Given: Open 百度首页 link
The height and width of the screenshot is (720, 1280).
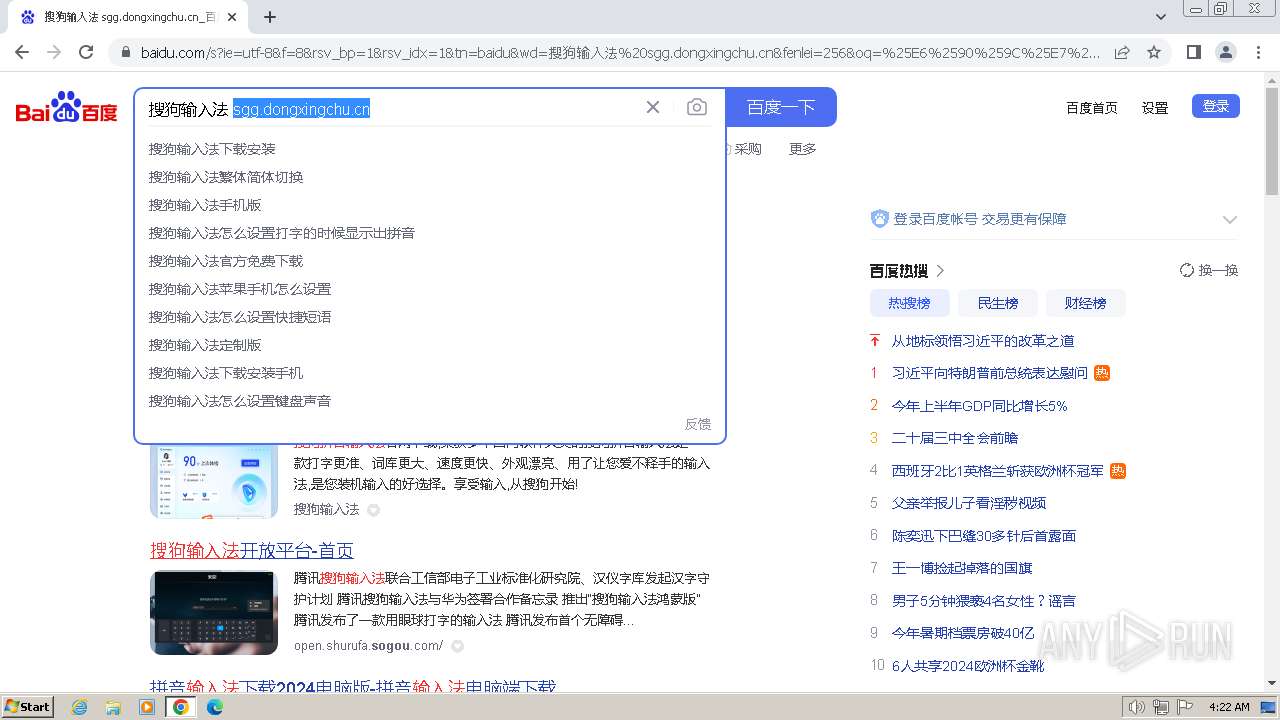Looking at the screenshot, I should pos(1092,108).
